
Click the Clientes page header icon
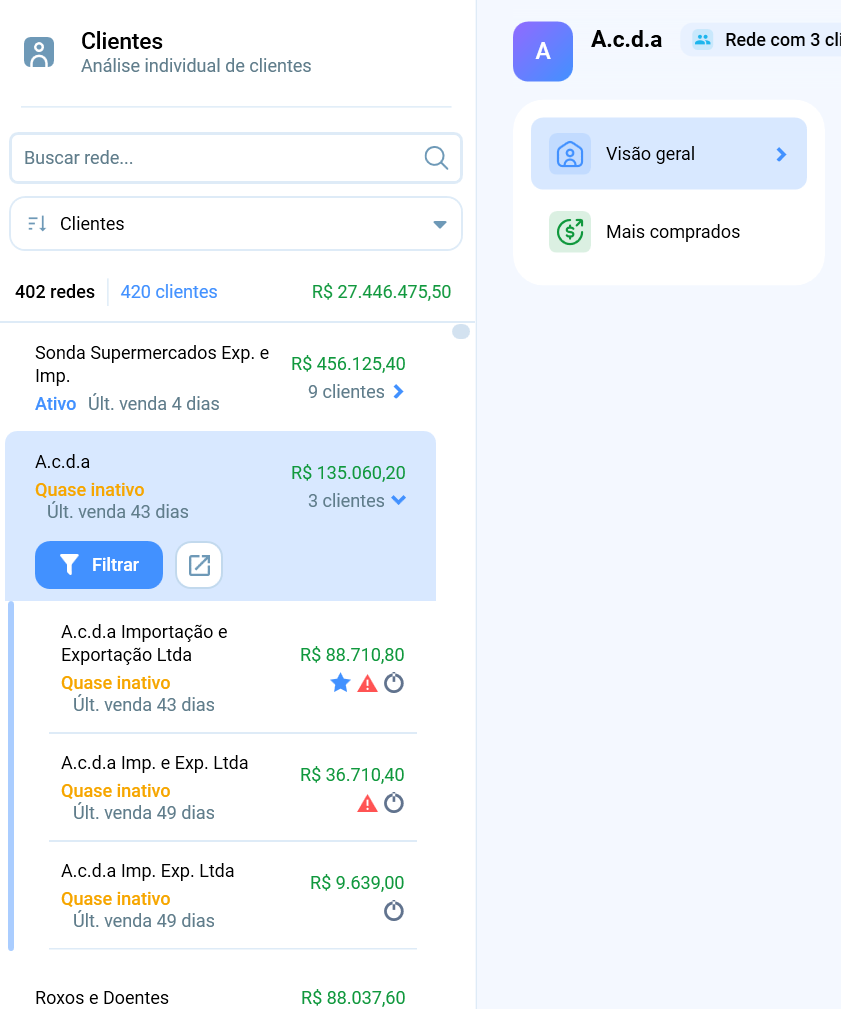[x=39, y=52]
